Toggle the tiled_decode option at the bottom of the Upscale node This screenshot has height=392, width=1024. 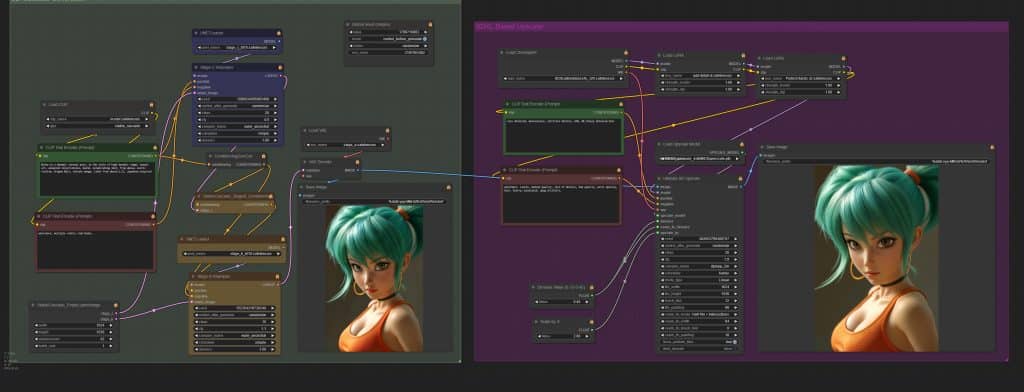point(699,349)
